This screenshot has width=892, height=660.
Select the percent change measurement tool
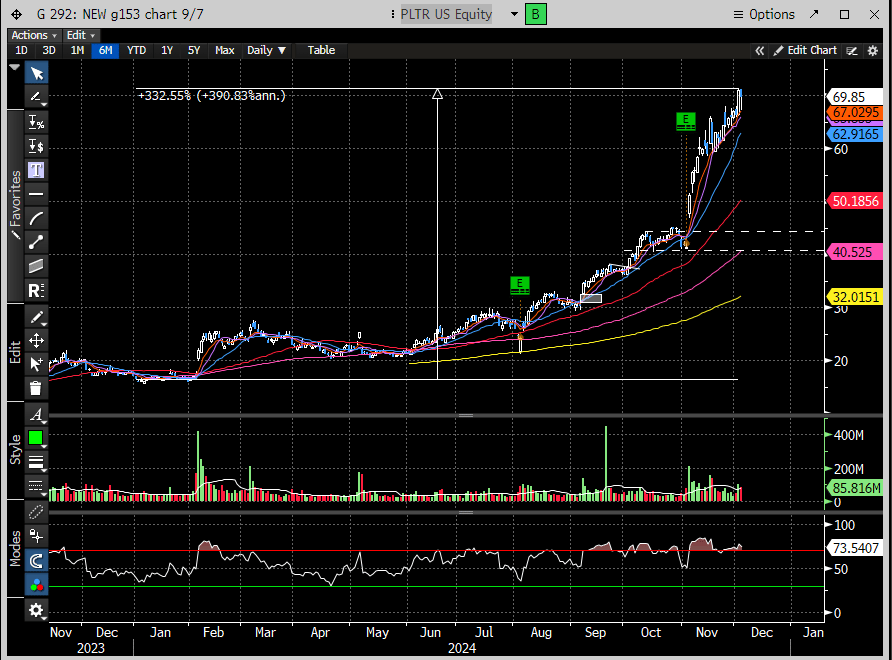pos(36,122)
